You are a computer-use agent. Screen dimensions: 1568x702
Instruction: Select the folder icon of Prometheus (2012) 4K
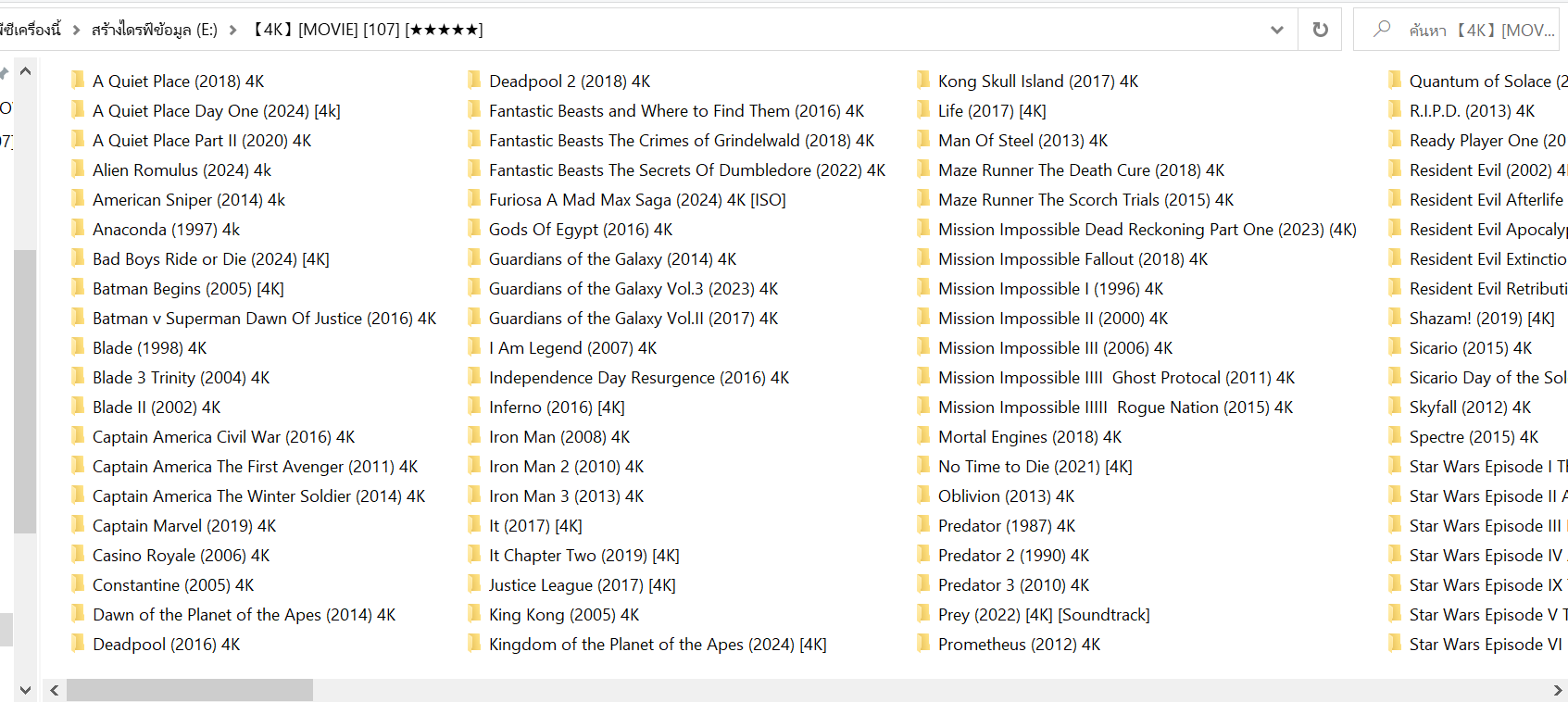coord(923,644)
